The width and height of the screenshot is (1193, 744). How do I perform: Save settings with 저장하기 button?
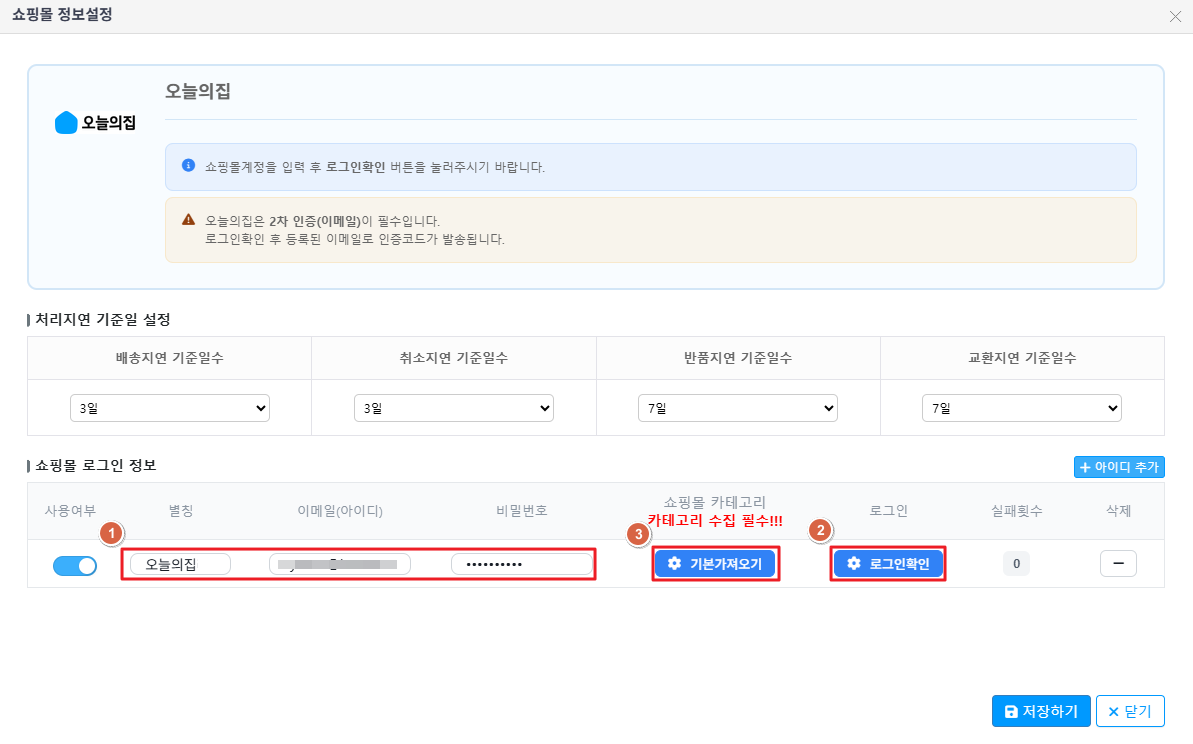point(1041,711)
